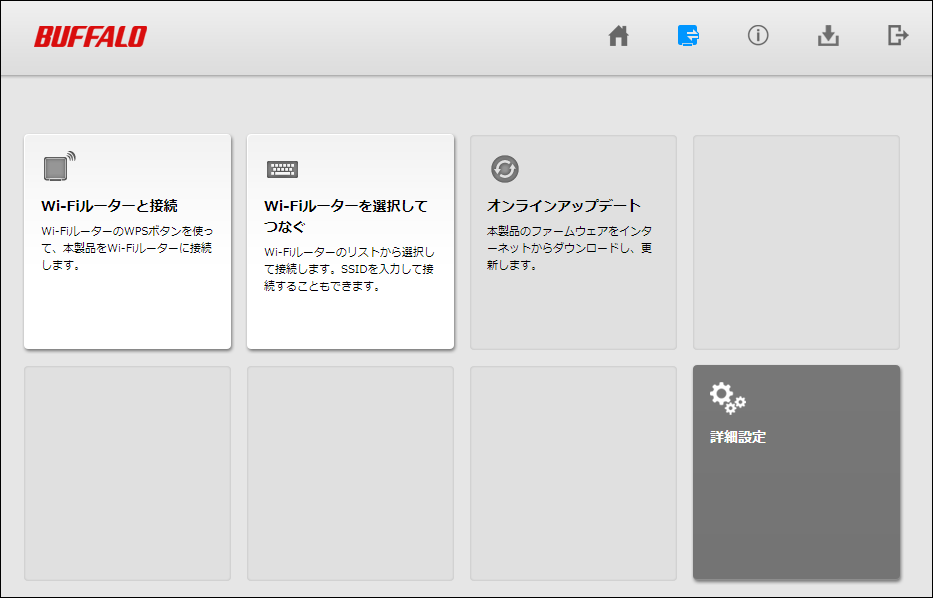Click the SSIDを入力 description text
This screenshot has height=598, width=933.
(348, 269)
